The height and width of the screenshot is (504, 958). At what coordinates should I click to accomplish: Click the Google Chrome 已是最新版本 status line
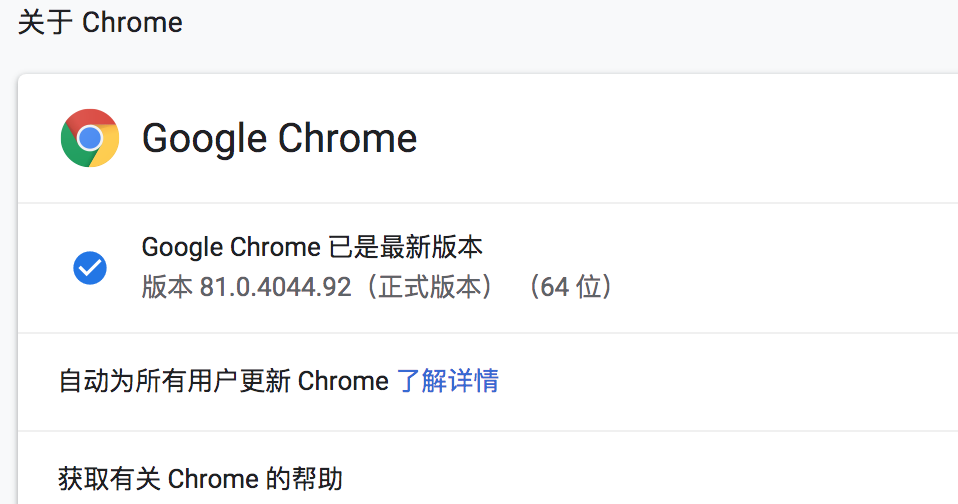click(x=313, y=247)
